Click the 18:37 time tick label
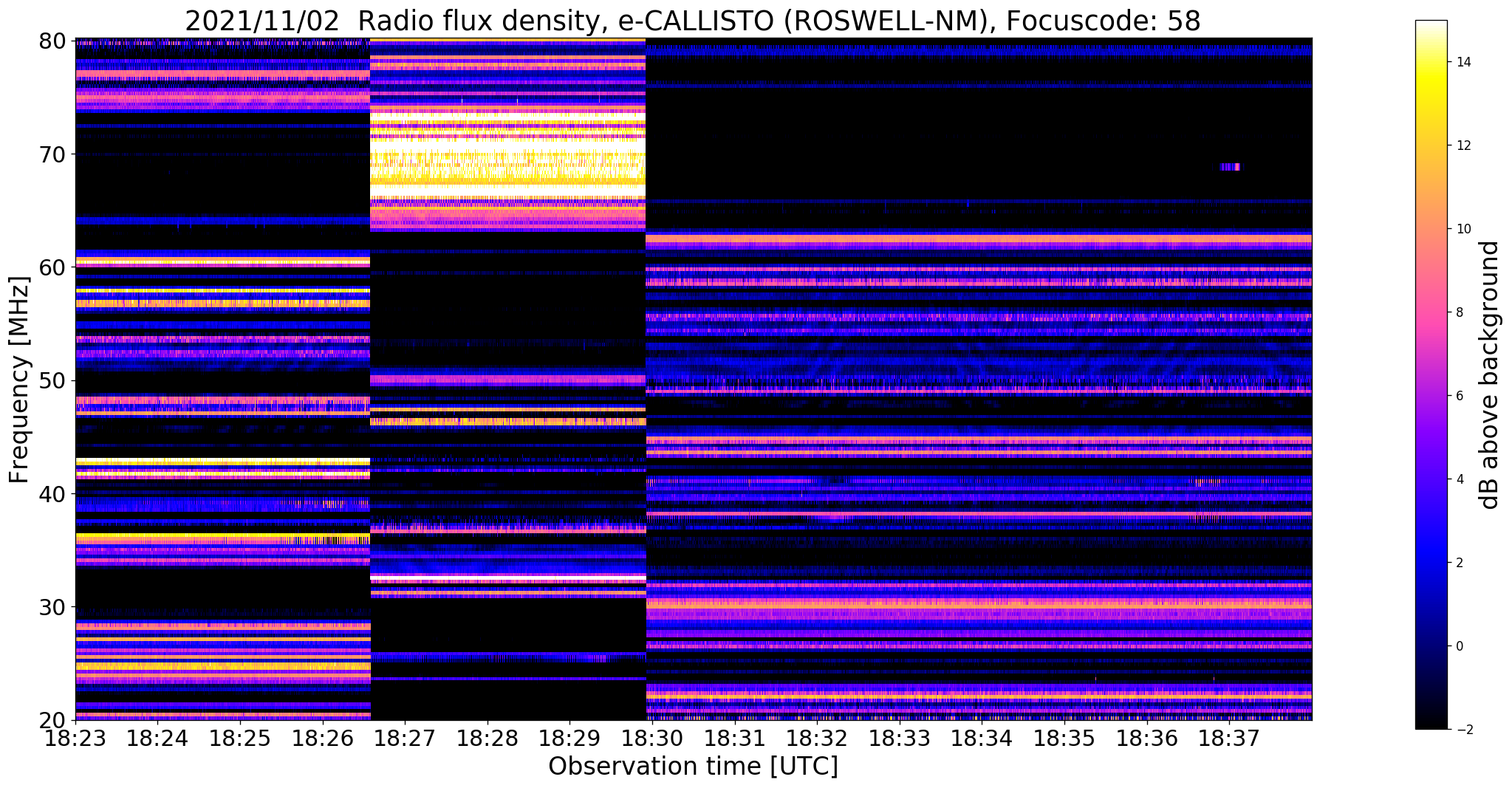Screen dimensions: 1512x788 click(1229, 738)
